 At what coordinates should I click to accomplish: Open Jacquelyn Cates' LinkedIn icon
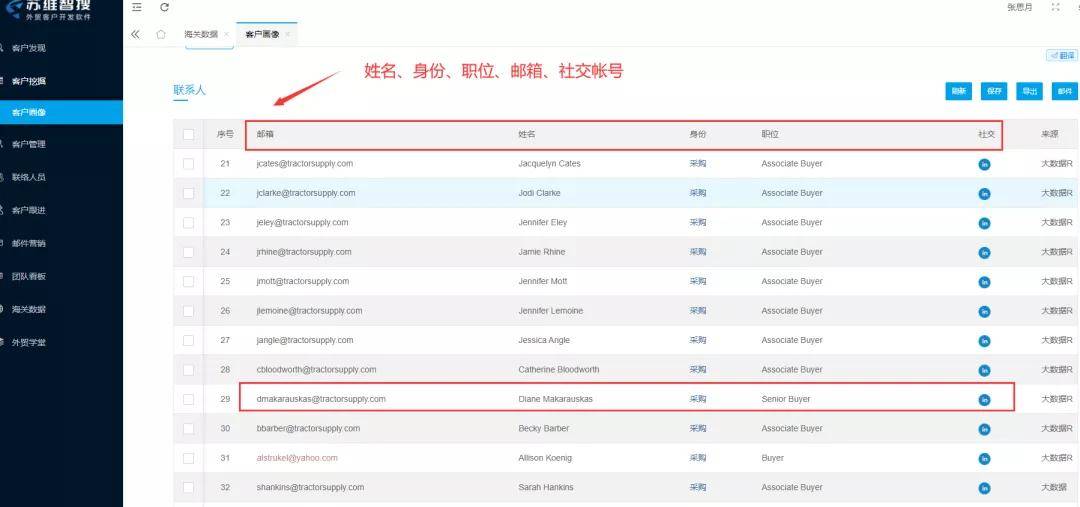click(984, 164)
